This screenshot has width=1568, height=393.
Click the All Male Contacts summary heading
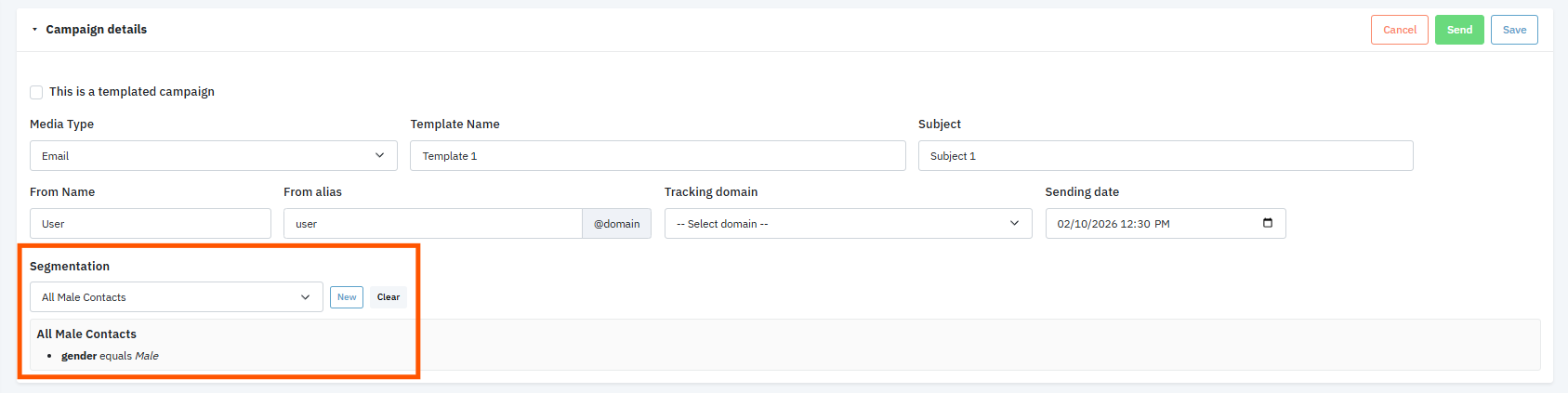pyautogui.click(x=86, y=334)
